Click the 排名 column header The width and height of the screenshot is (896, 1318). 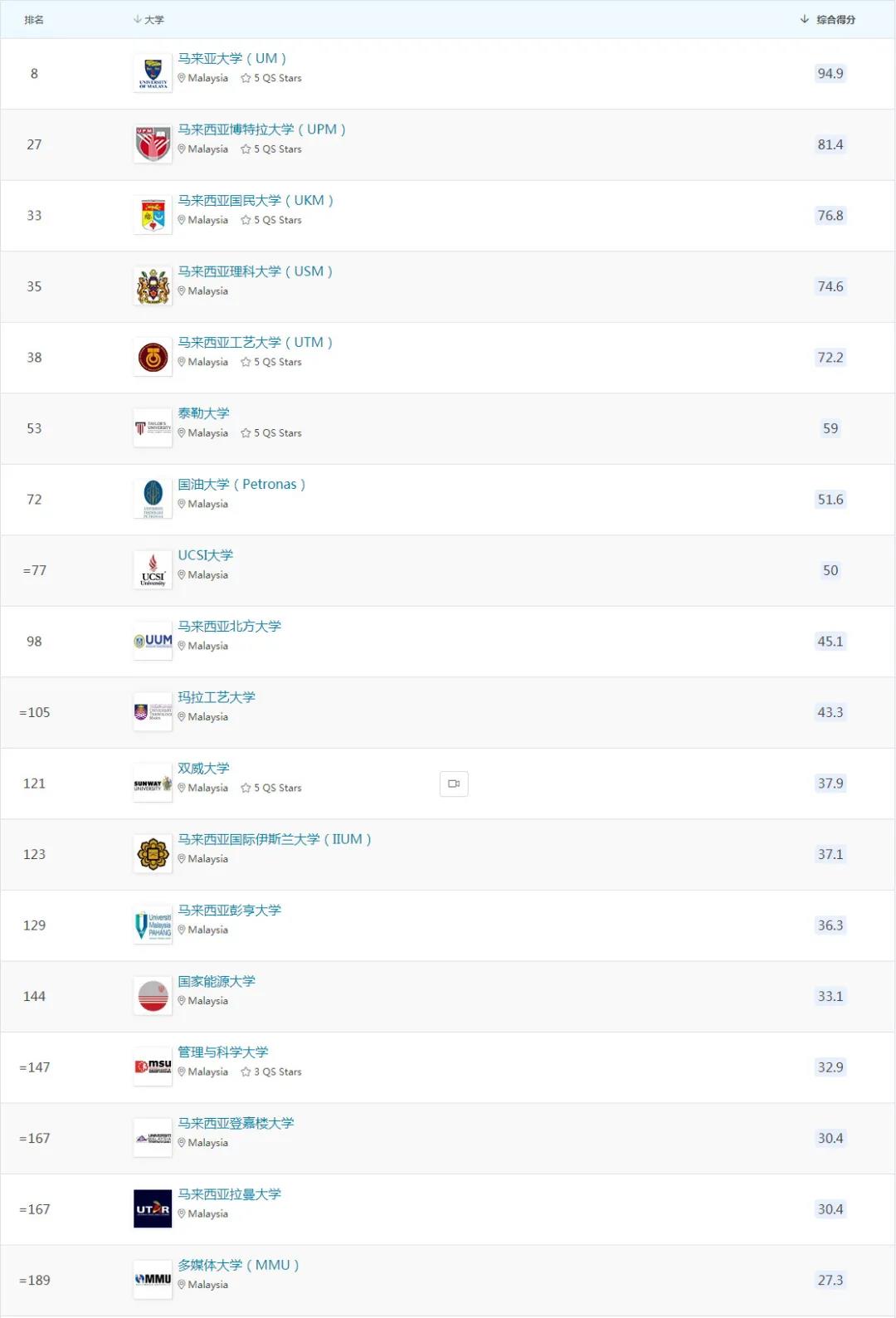tap(34, 19)
